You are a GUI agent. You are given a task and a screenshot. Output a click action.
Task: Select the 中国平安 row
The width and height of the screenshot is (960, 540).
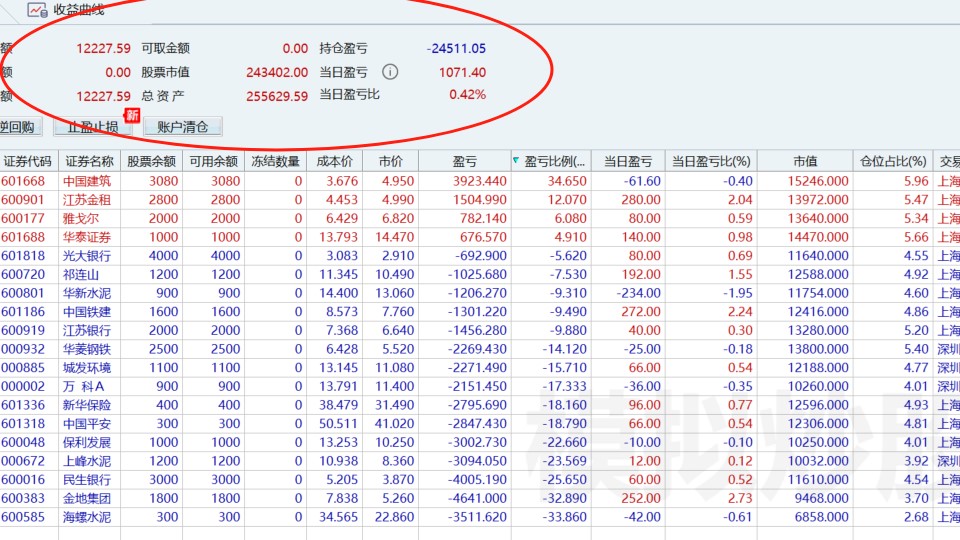click(x=480, y=424)
